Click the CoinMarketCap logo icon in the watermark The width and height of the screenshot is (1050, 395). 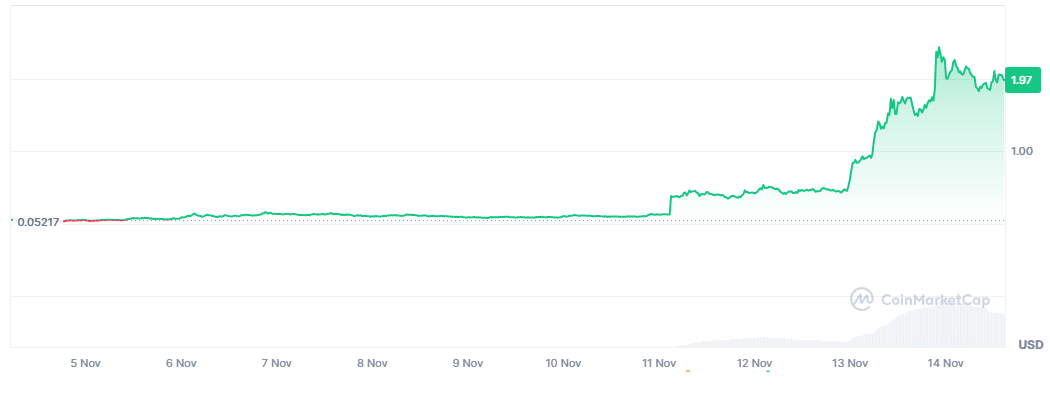point(861,299)
